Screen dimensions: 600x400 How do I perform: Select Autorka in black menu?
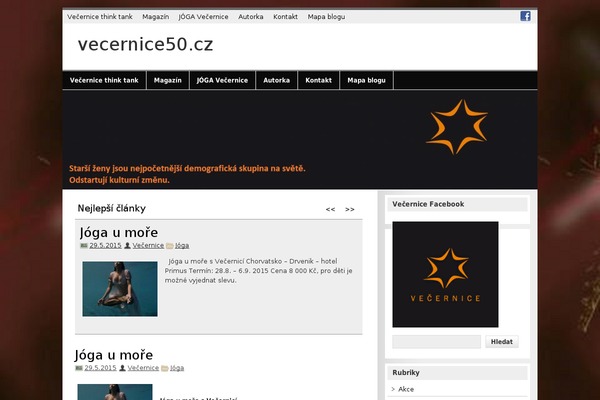click(277, 80)
